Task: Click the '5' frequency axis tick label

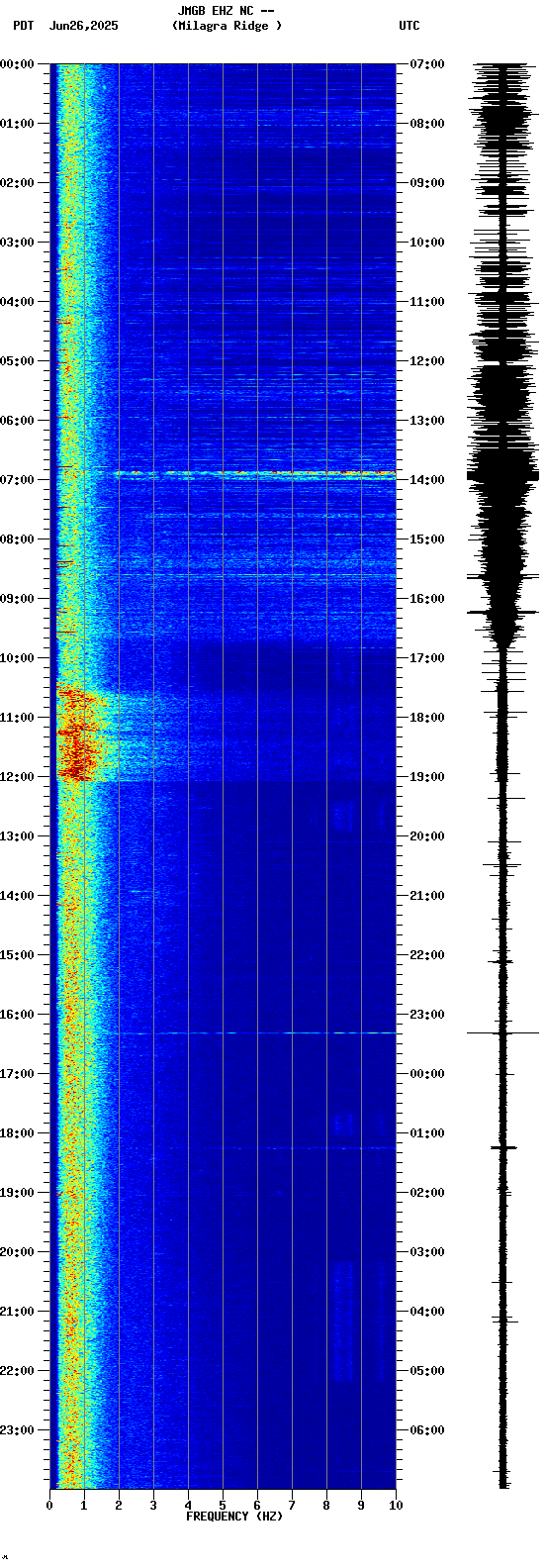Action: pyautogui.click(x=223, y=1506)
